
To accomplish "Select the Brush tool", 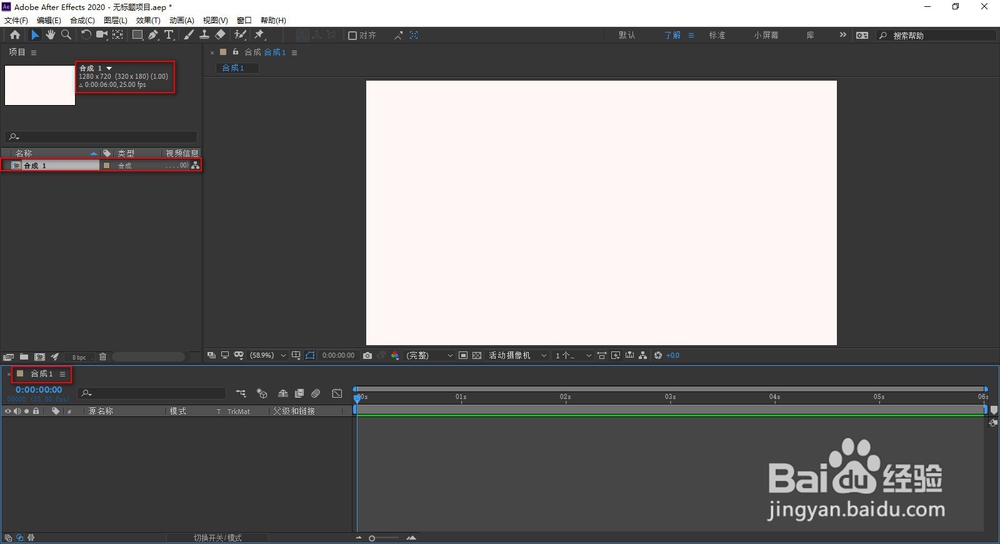I will coord(189,35).
